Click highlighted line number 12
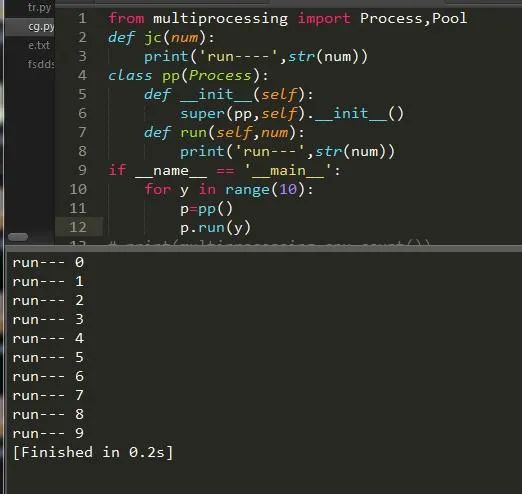522x494 pixels. tap(78, 227)
